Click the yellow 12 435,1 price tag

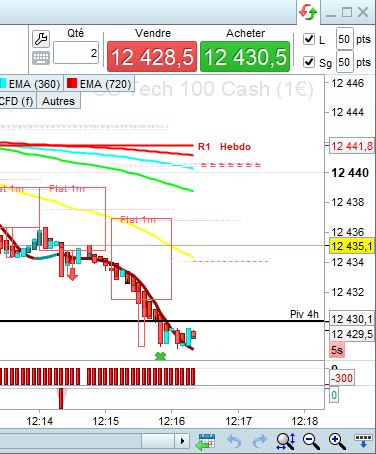[352, 246]
